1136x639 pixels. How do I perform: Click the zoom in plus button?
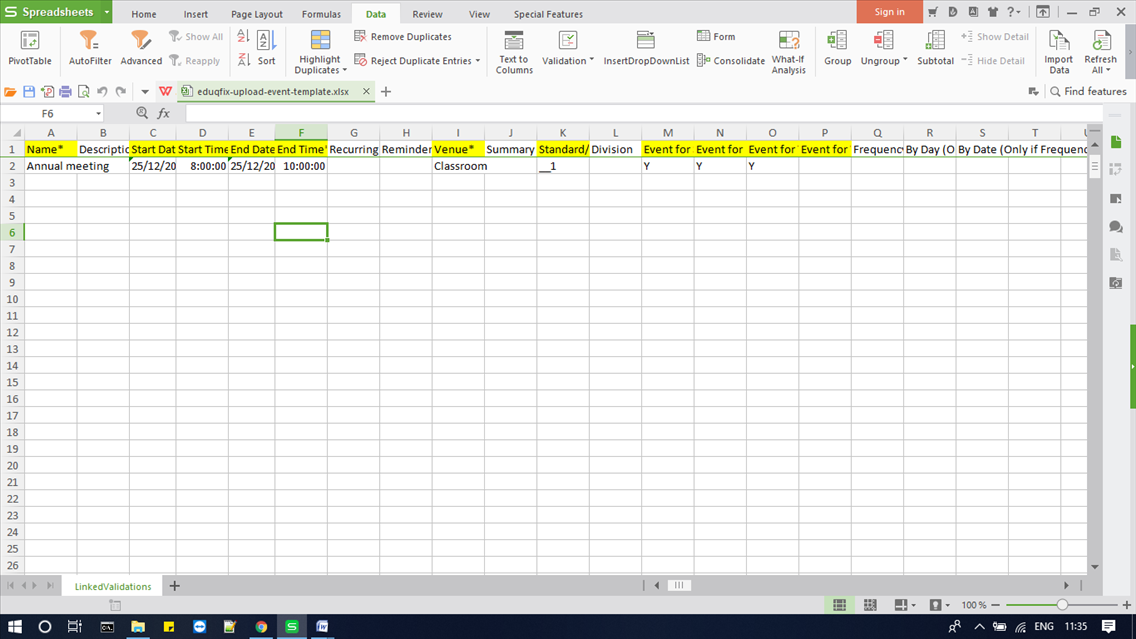click(1126, 605)
